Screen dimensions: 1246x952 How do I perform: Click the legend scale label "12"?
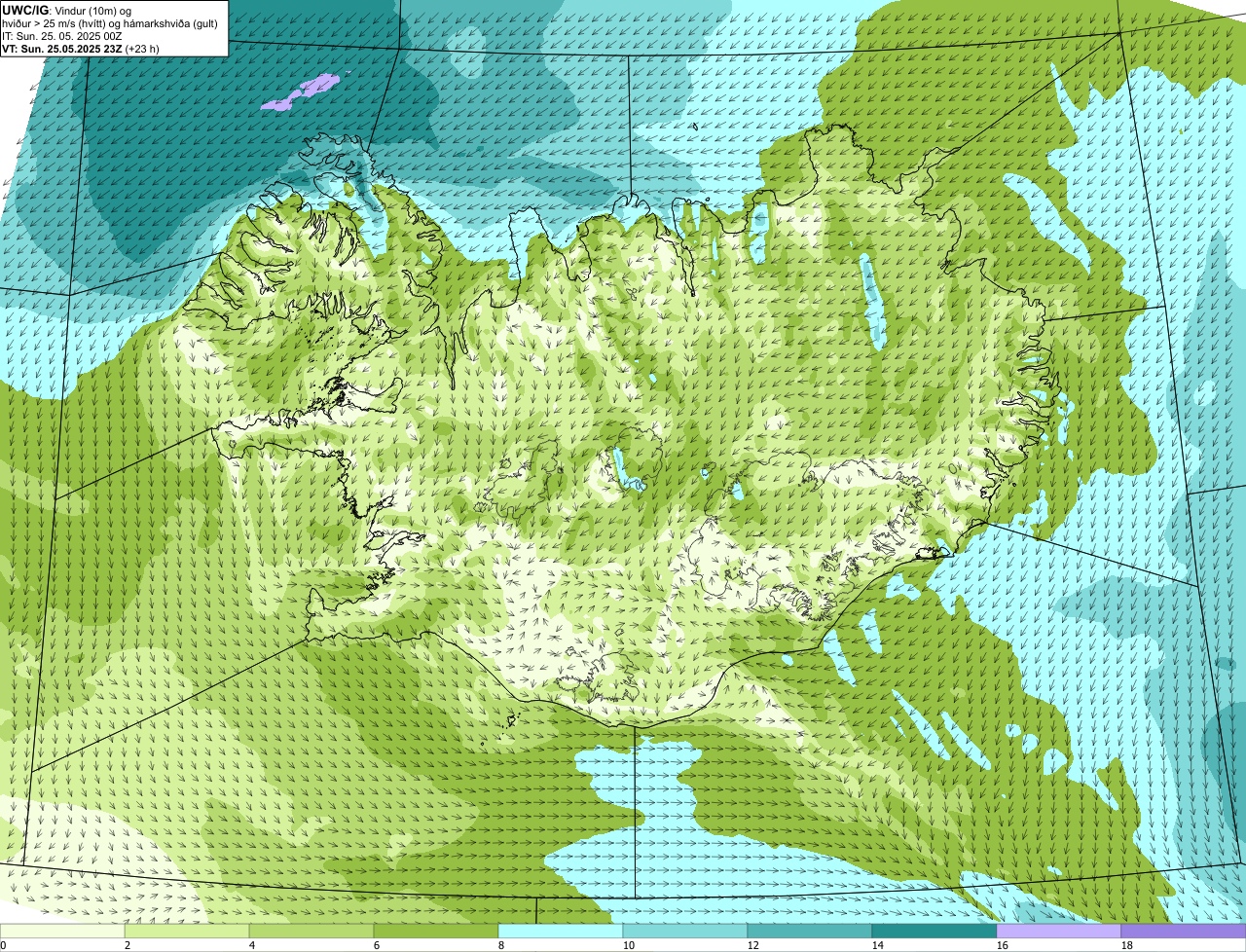tap(753, 945)
